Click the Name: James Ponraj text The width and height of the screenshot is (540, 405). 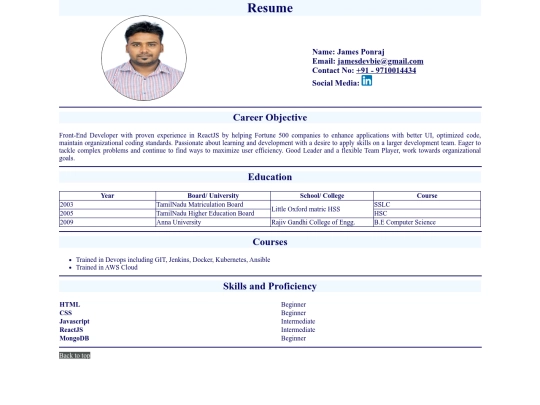(348, 52)
